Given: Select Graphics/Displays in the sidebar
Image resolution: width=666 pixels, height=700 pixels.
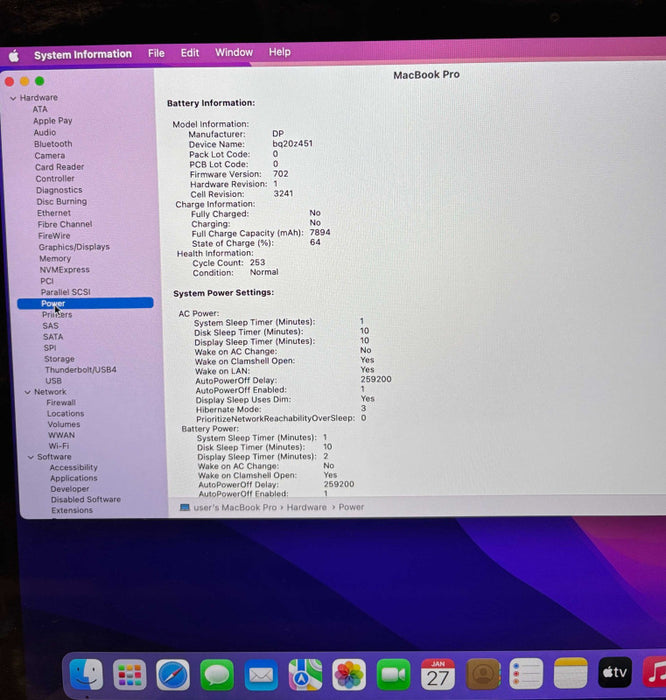Looking at the screenshot, I should [74, 247].
